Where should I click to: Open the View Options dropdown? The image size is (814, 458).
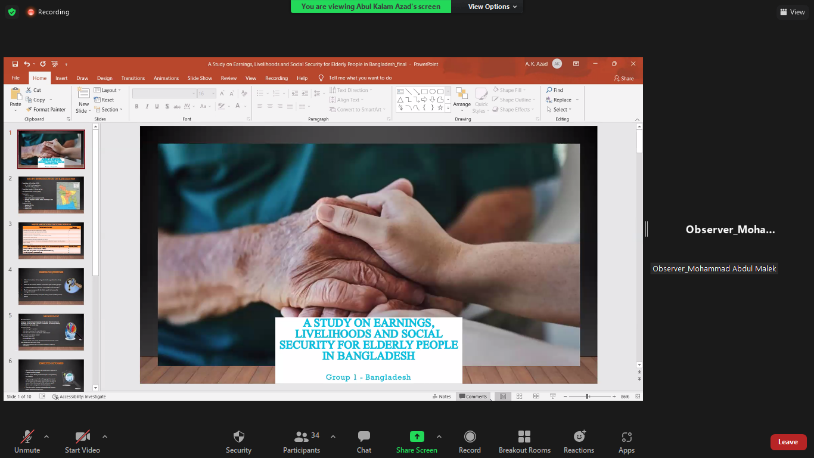click(x=492, y=7)
